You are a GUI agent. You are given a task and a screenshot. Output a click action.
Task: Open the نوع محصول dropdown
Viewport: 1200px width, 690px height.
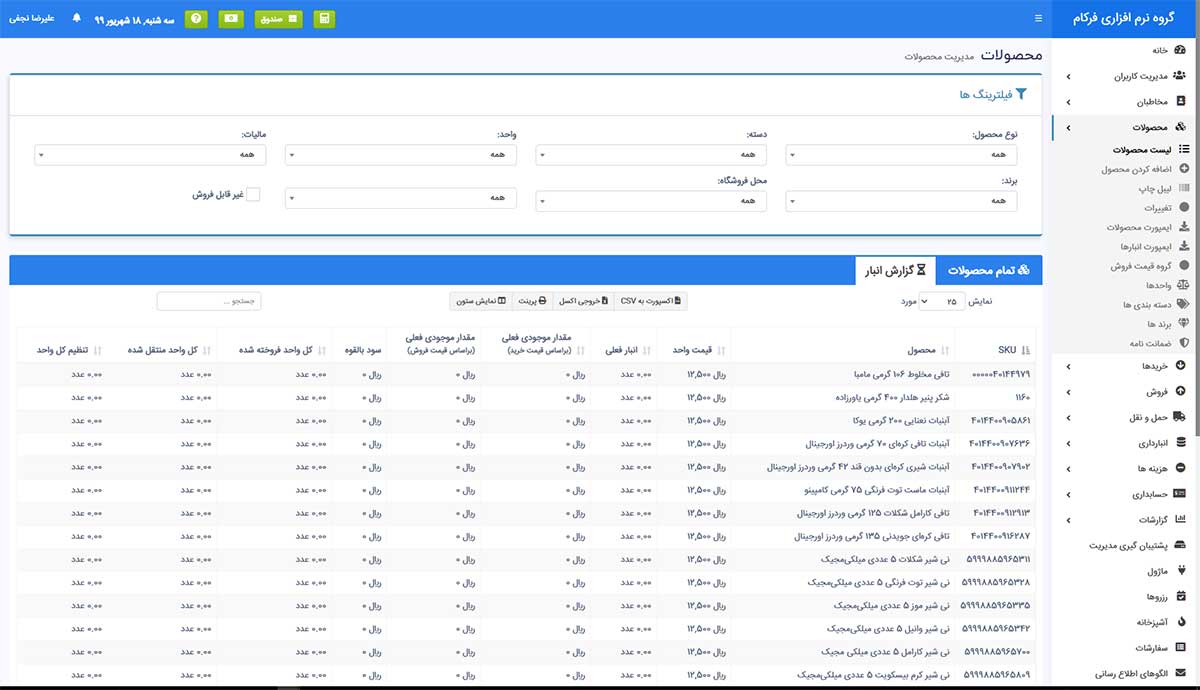[901, 155]
